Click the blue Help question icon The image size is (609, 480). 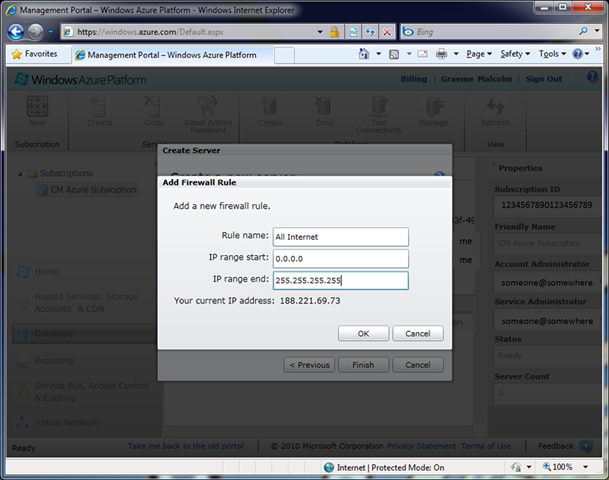[x=578, y=54]
